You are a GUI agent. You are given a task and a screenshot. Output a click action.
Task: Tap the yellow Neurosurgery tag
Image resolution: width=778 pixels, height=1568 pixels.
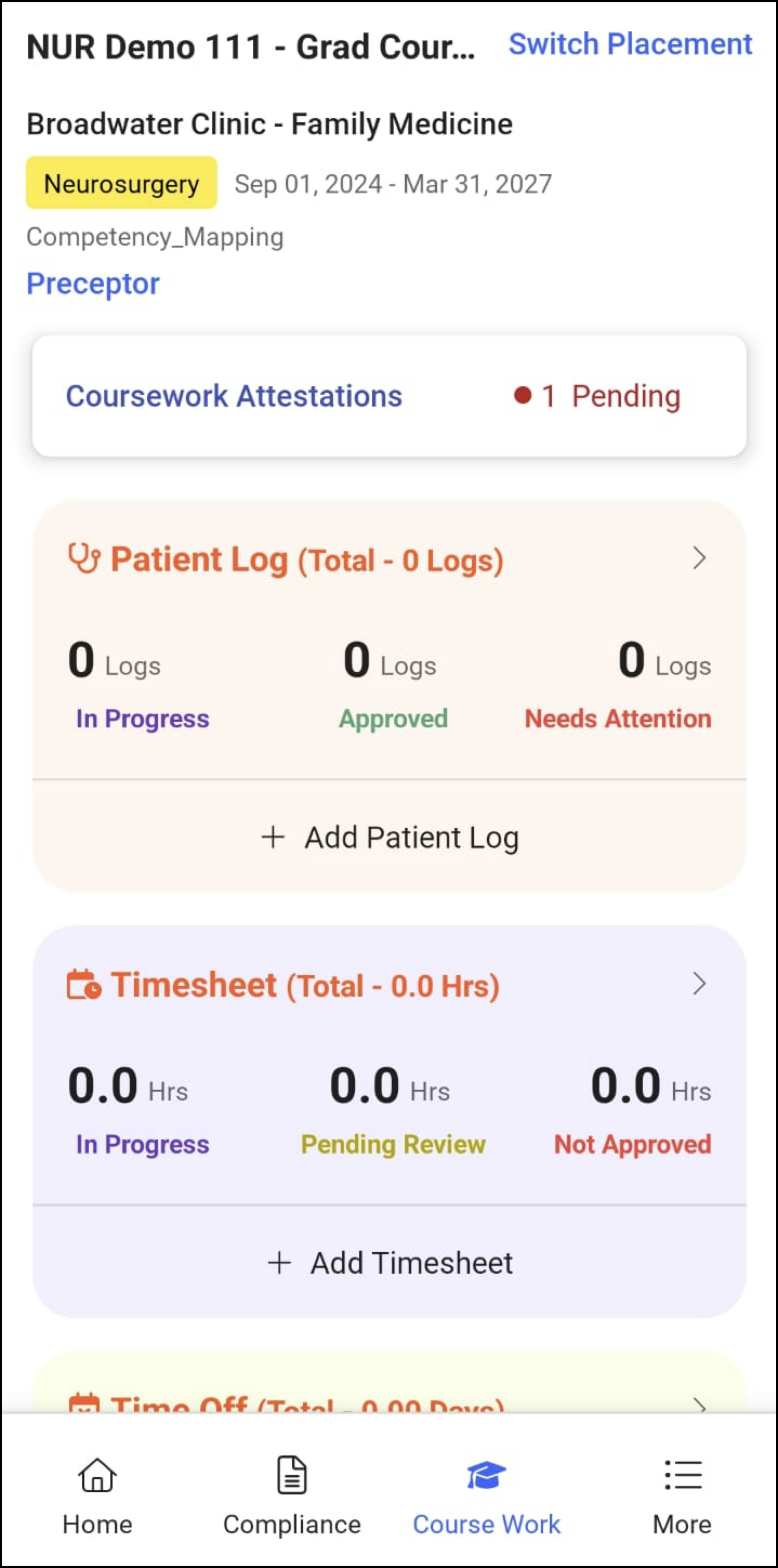tap(122, 183)
